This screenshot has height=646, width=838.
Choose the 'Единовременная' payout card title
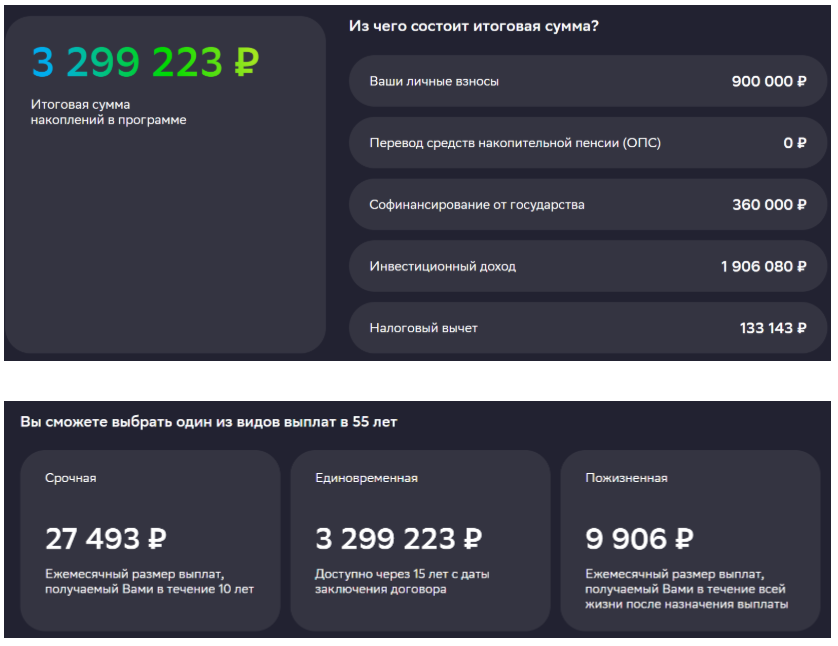tap(366, 478)
